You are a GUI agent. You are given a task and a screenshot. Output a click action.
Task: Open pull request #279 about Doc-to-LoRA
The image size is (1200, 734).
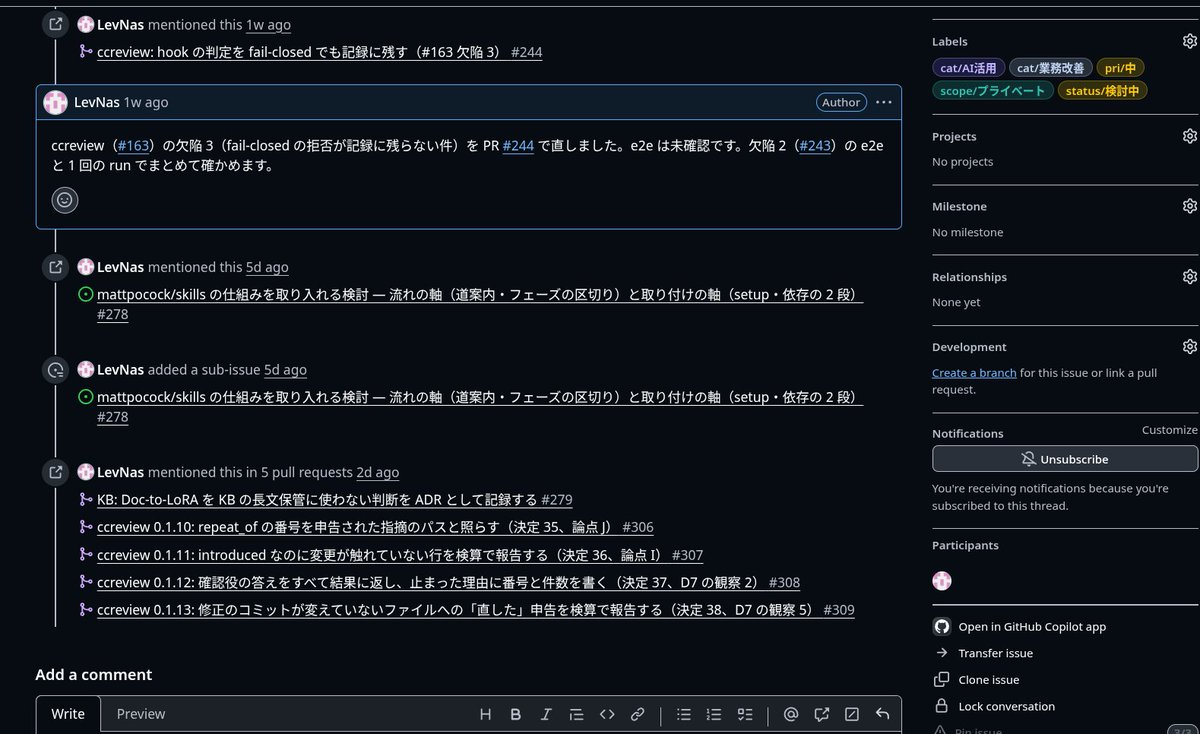click(334, 500)
